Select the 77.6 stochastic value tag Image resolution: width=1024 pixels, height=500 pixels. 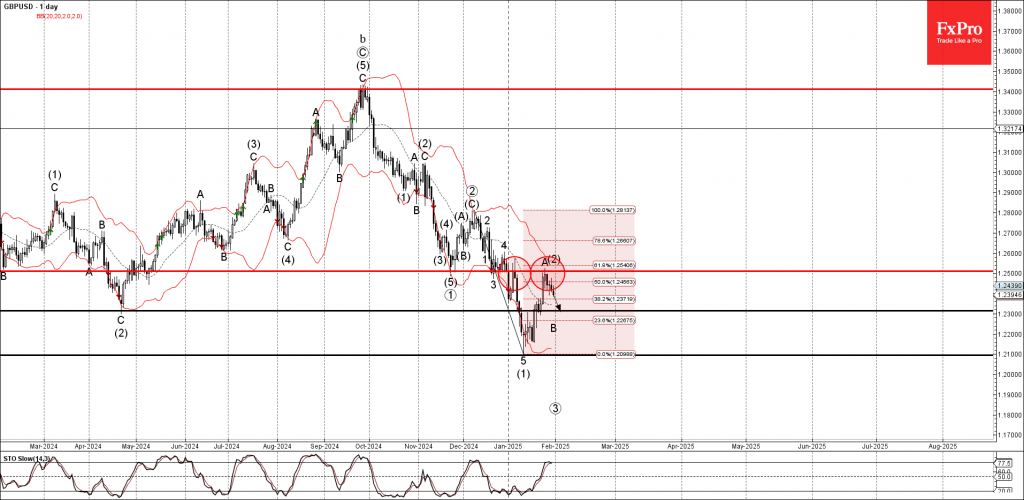(x=1005, y=464)
